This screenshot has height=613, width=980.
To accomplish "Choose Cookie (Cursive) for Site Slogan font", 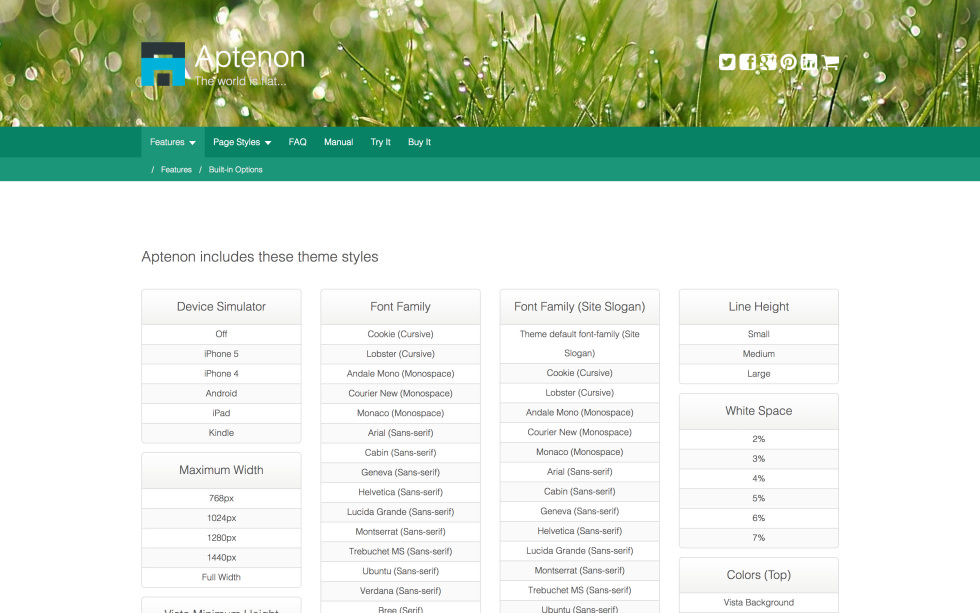I will (579, 373).
